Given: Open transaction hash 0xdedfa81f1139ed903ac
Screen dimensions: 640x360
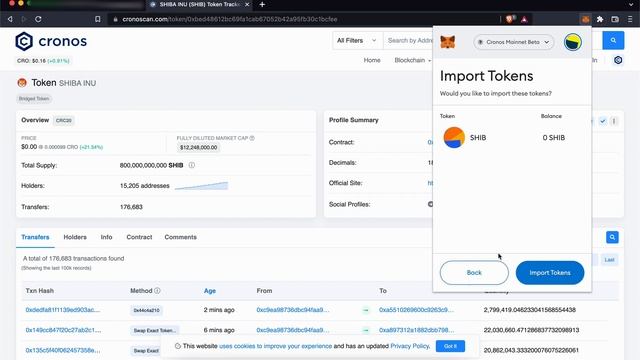Looking at the screenshot, I should (x=62, y=310).
